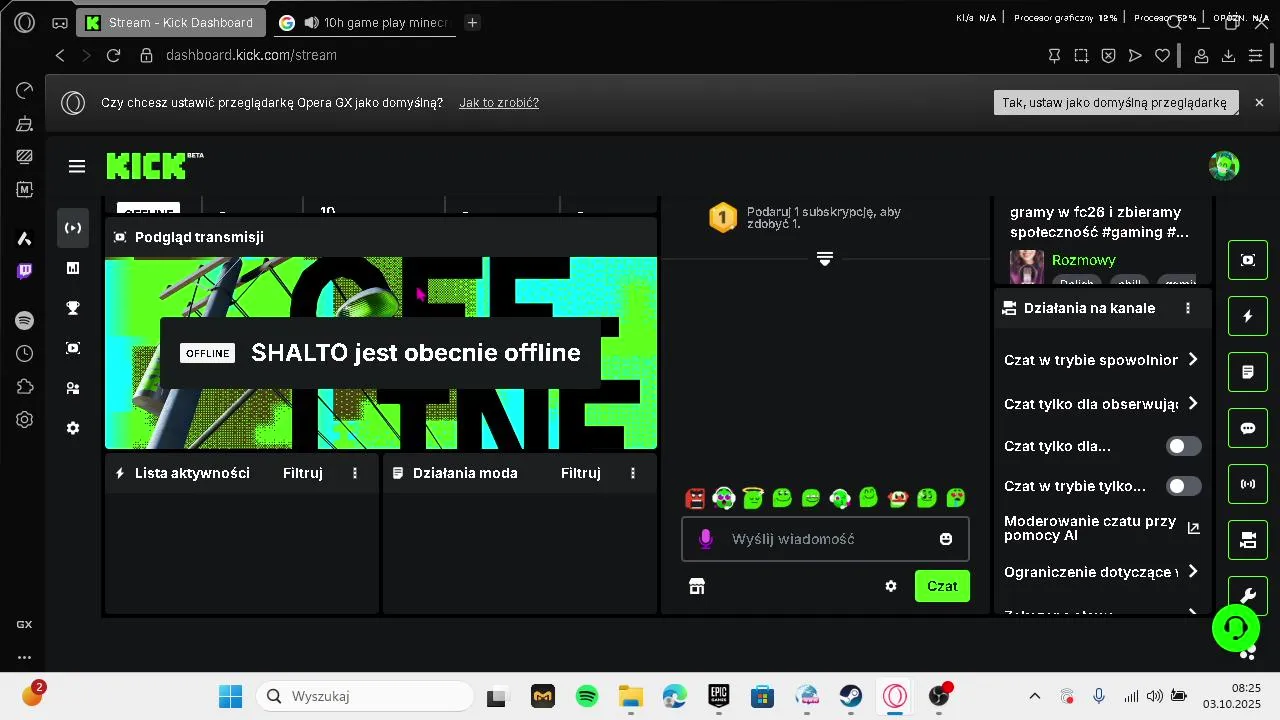The image size is (1280, 720).
Task: Open Działania na kanale three-dot menu
Action: tap(1188, 308)
